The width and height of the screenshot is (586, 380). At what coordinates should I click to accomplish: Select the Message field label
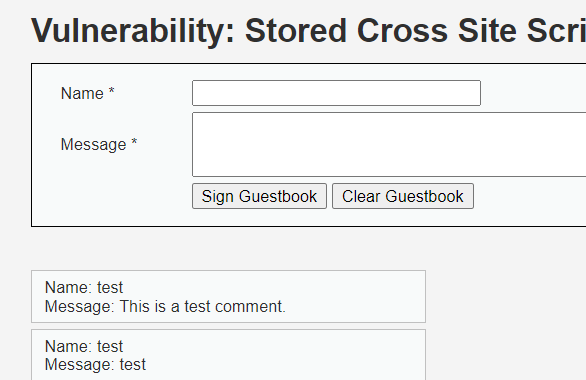(99, 145)
